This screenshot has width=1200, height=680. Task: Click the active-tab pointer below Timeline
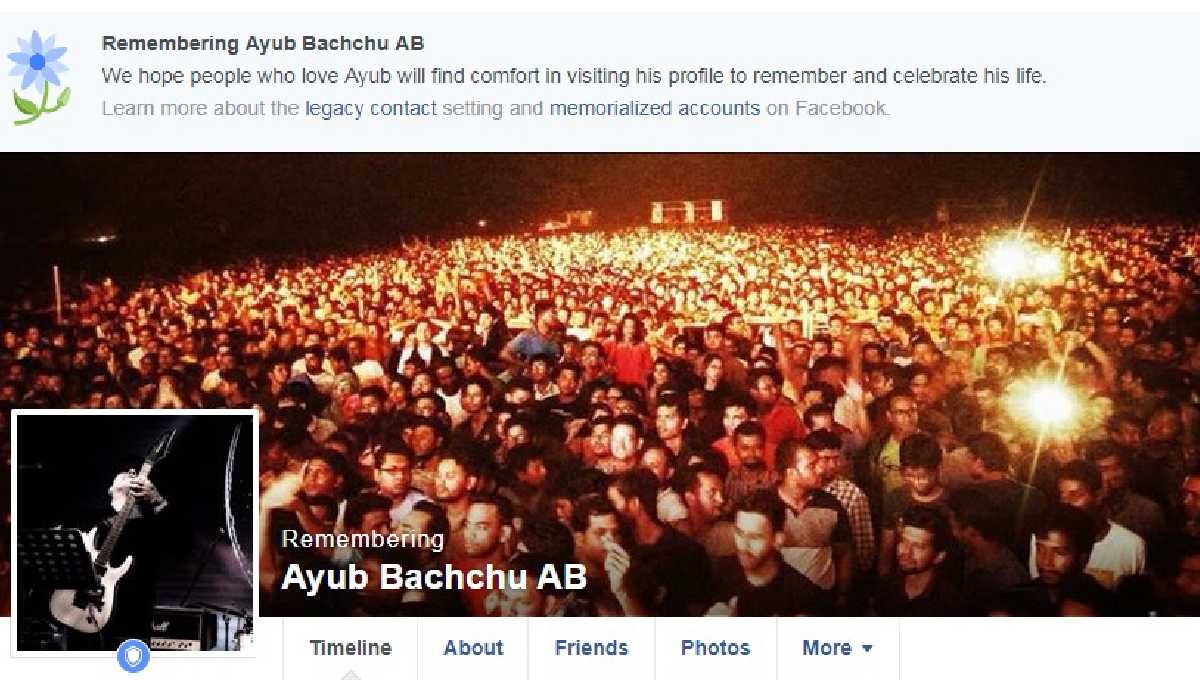[350, 675]
